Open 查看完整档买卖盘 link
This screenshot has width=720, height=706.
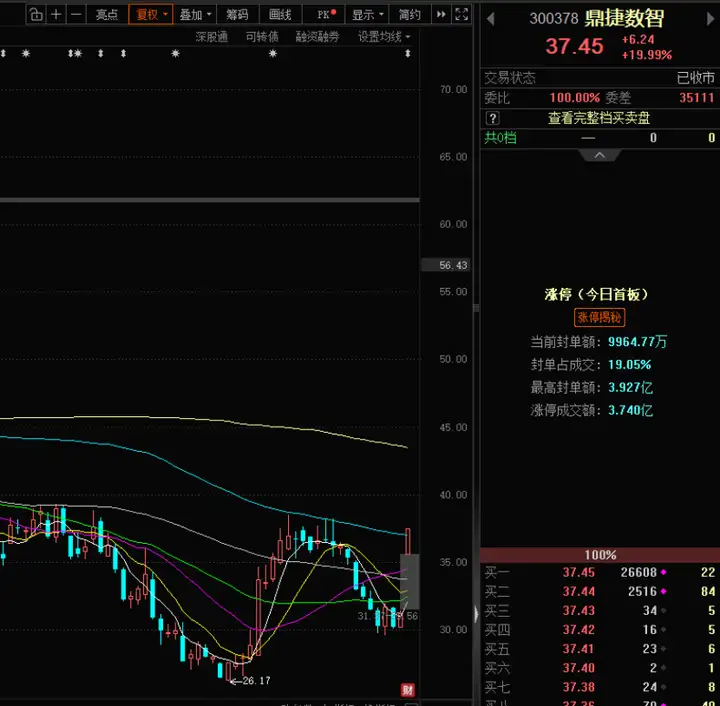point(599,118)
